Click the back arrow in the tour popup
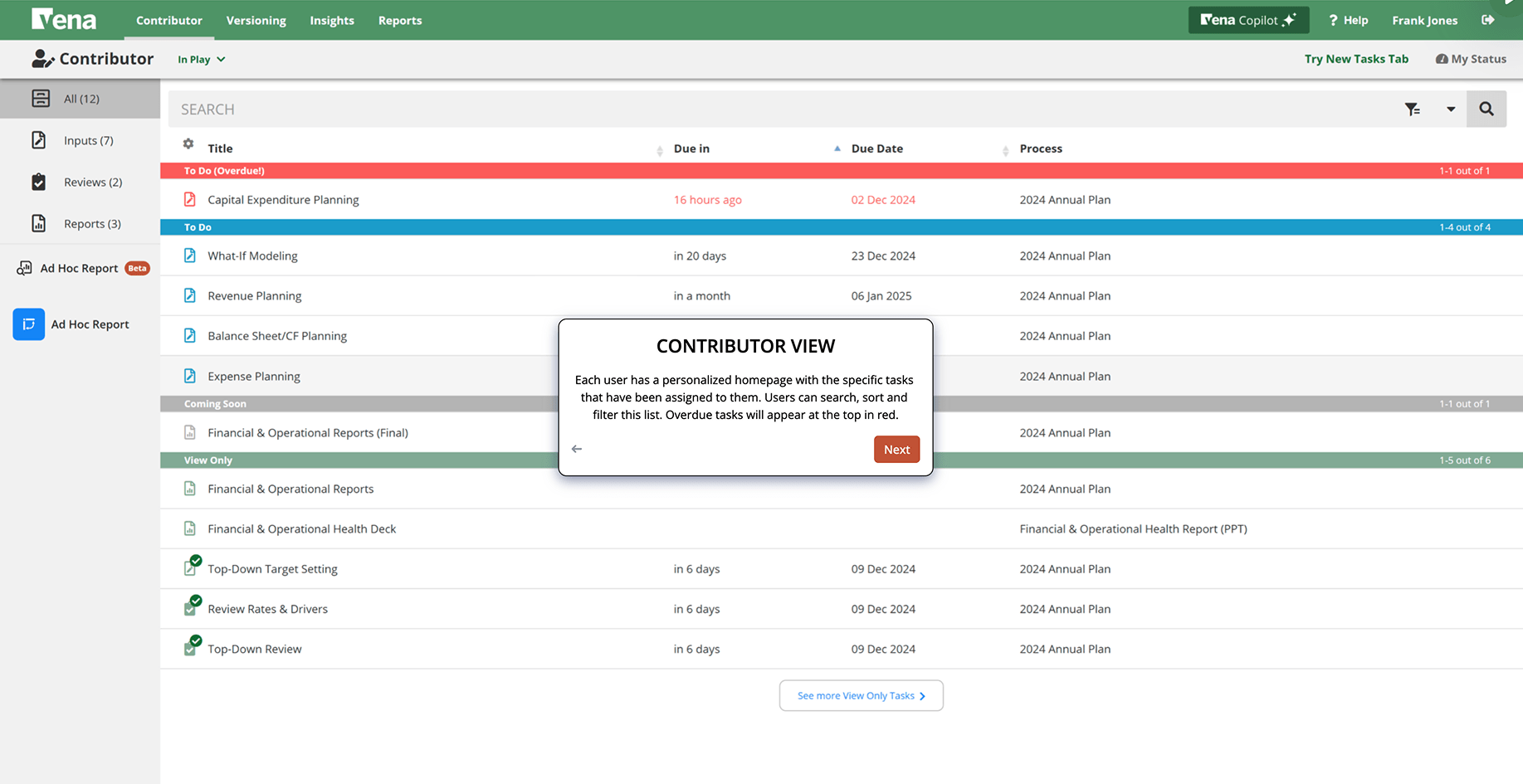This screenshot has width=1523, height=784. tap(577, 449)
